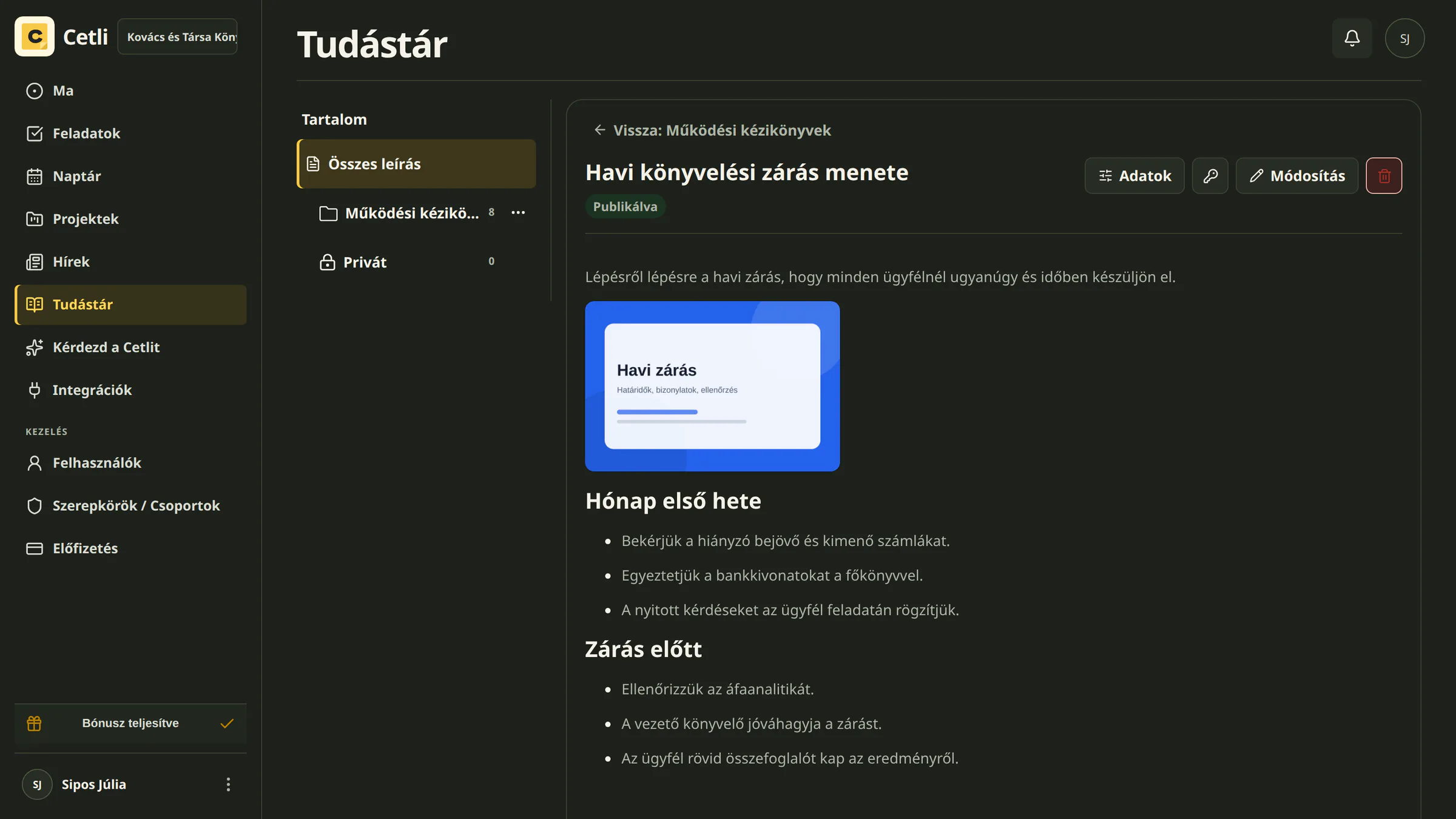Open Sipos Júlia user options menu

click(x=228, y=784)
